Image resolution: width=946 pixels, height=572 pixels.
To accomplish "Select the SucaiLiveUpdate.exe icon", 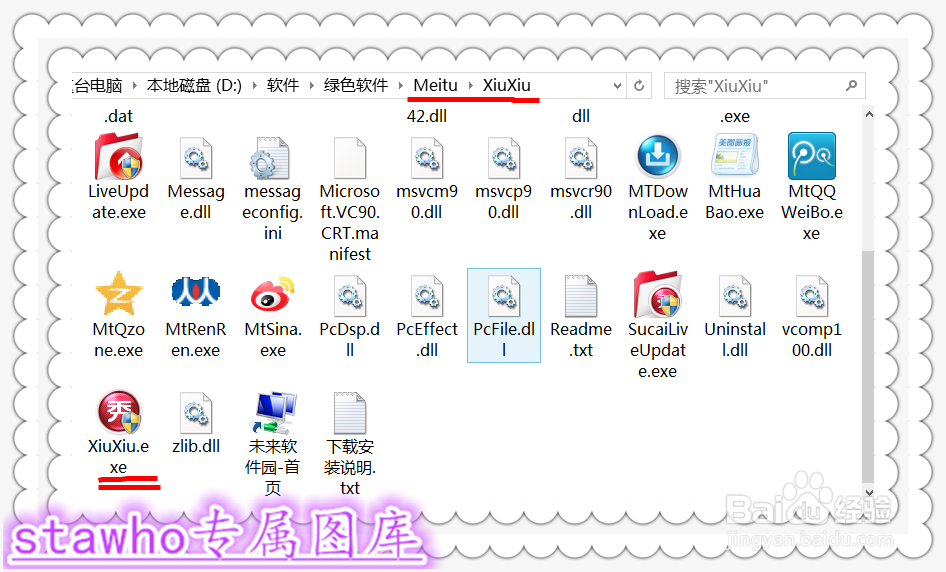I will (658, 294).
